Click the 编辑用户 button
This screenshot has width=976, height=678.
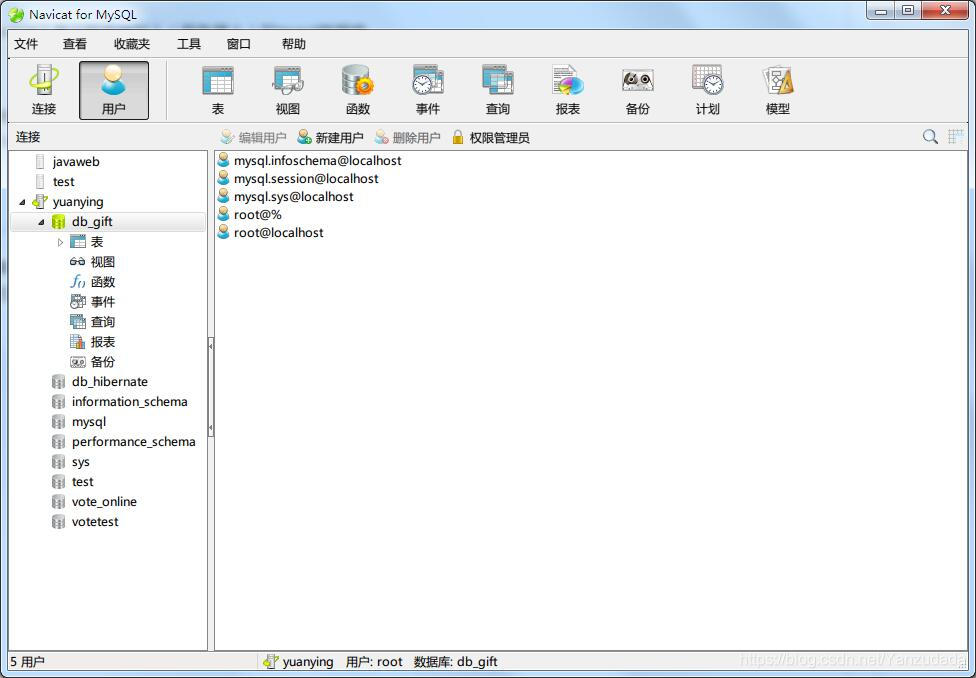point(253,138)
